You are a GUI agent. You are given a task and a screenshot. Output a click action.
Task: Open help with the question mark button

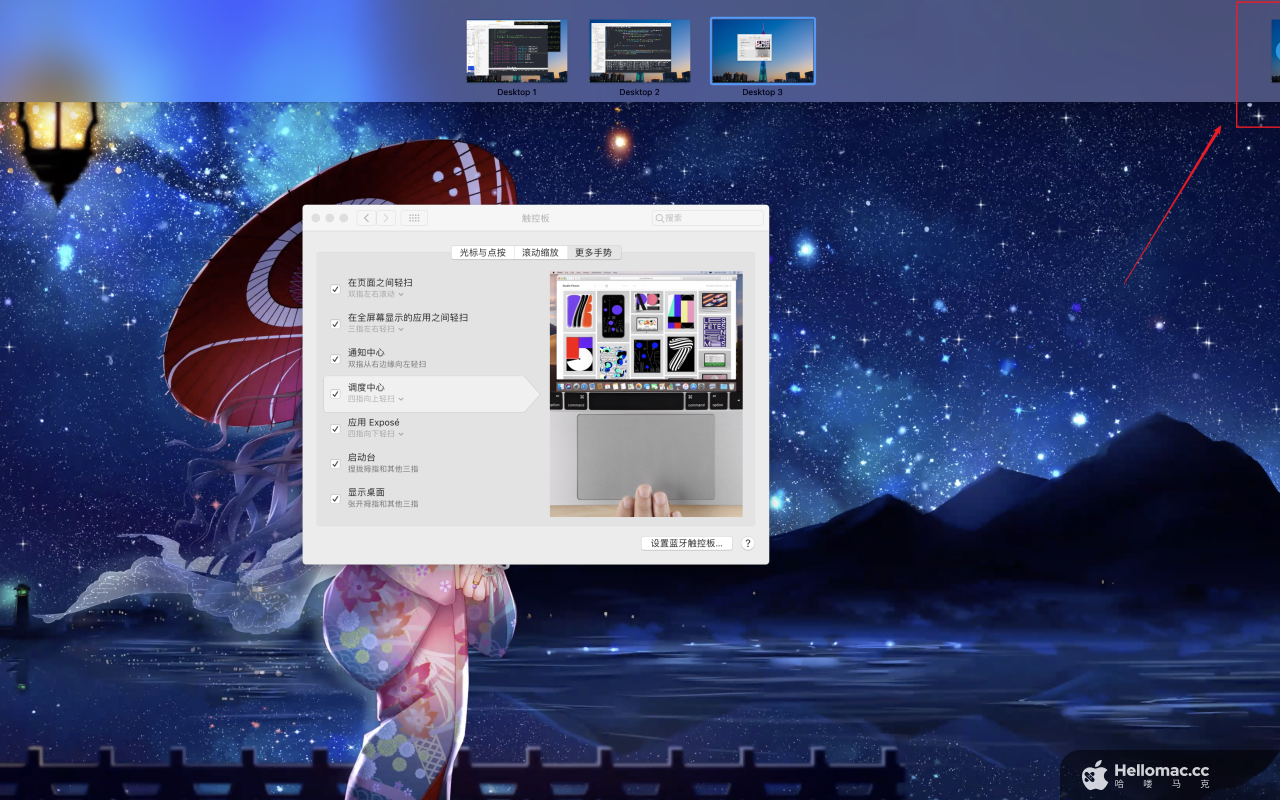click(747, 543)
